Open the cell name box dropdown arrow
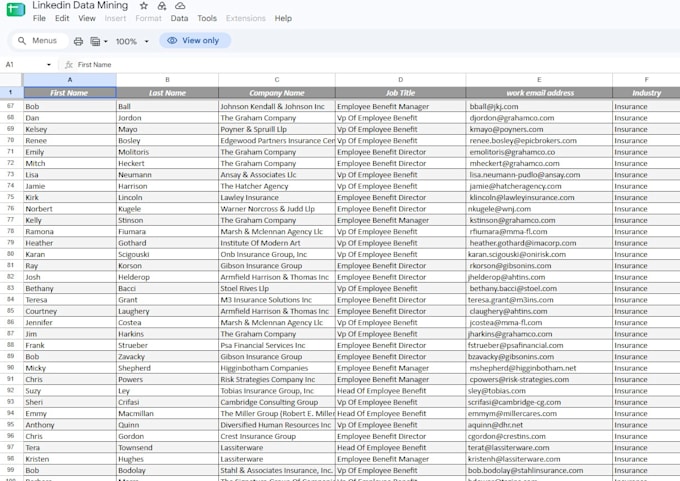The height and width of the screenshot is (481, 680). (x=49, y=65)
